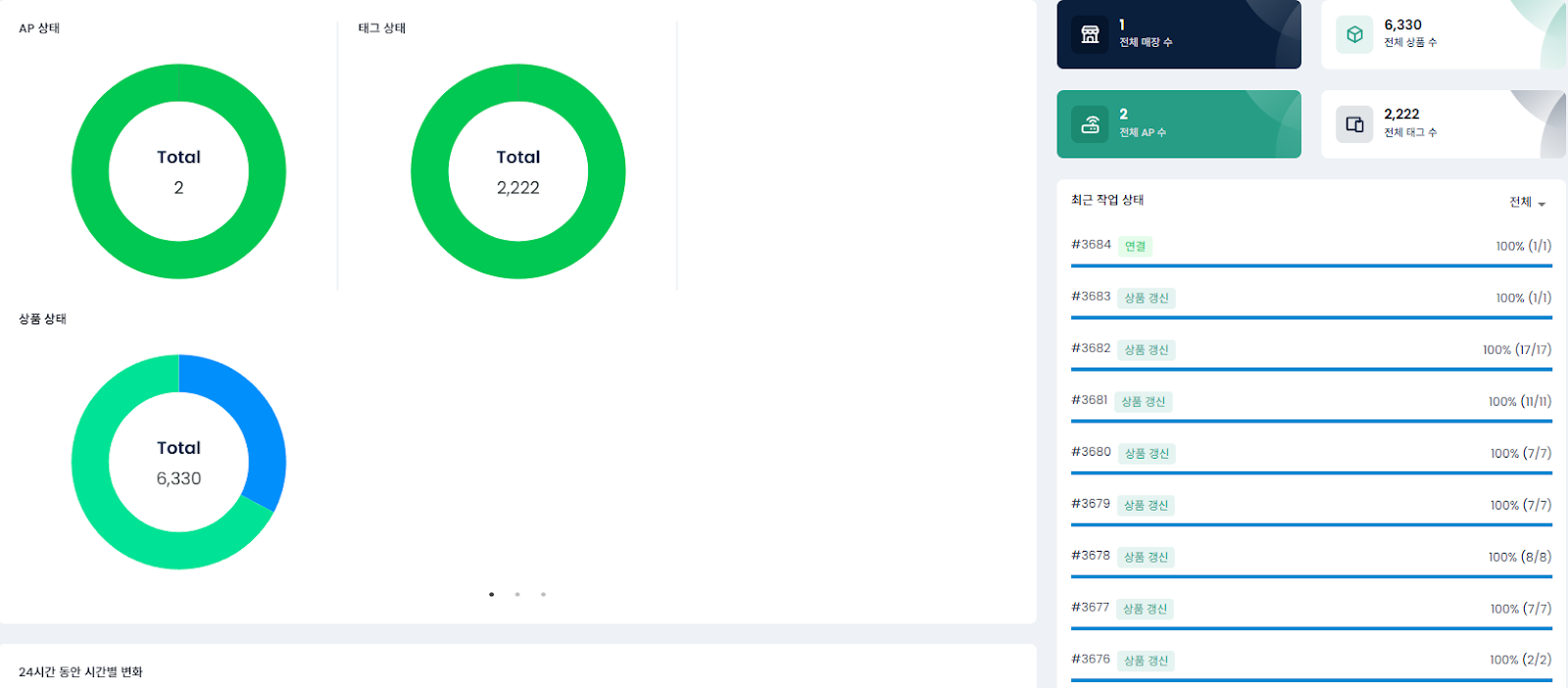Click the 100% (2/2) progress text
This screenshot has height=688, width=1568.
pos(1521,660)
